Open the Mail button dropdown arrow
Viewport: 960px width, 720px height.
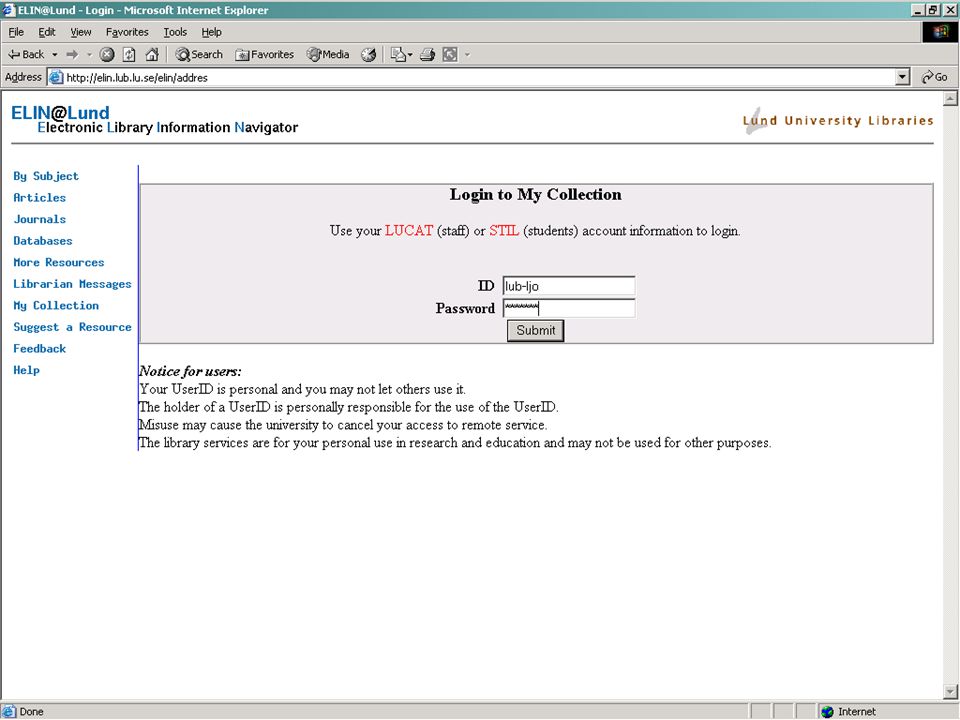[x=410, y=54]
